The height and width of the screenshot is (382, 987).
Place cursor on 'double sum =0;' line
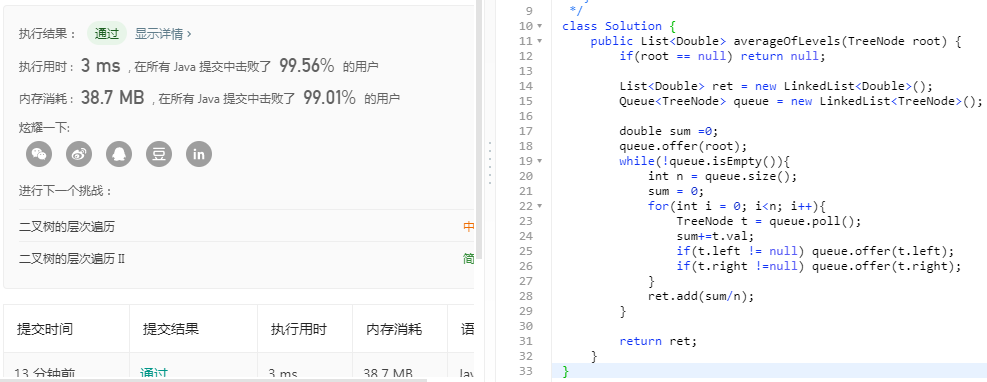tap(668, 131)
